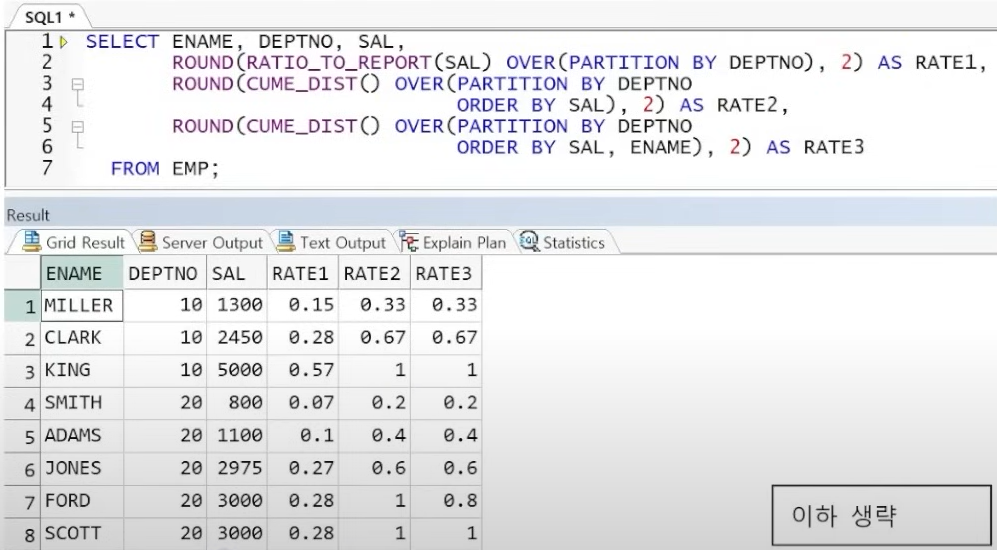Click the 0.07 RATE1 cell
This screenshot has width=997, height=550.
coord(303,403)
